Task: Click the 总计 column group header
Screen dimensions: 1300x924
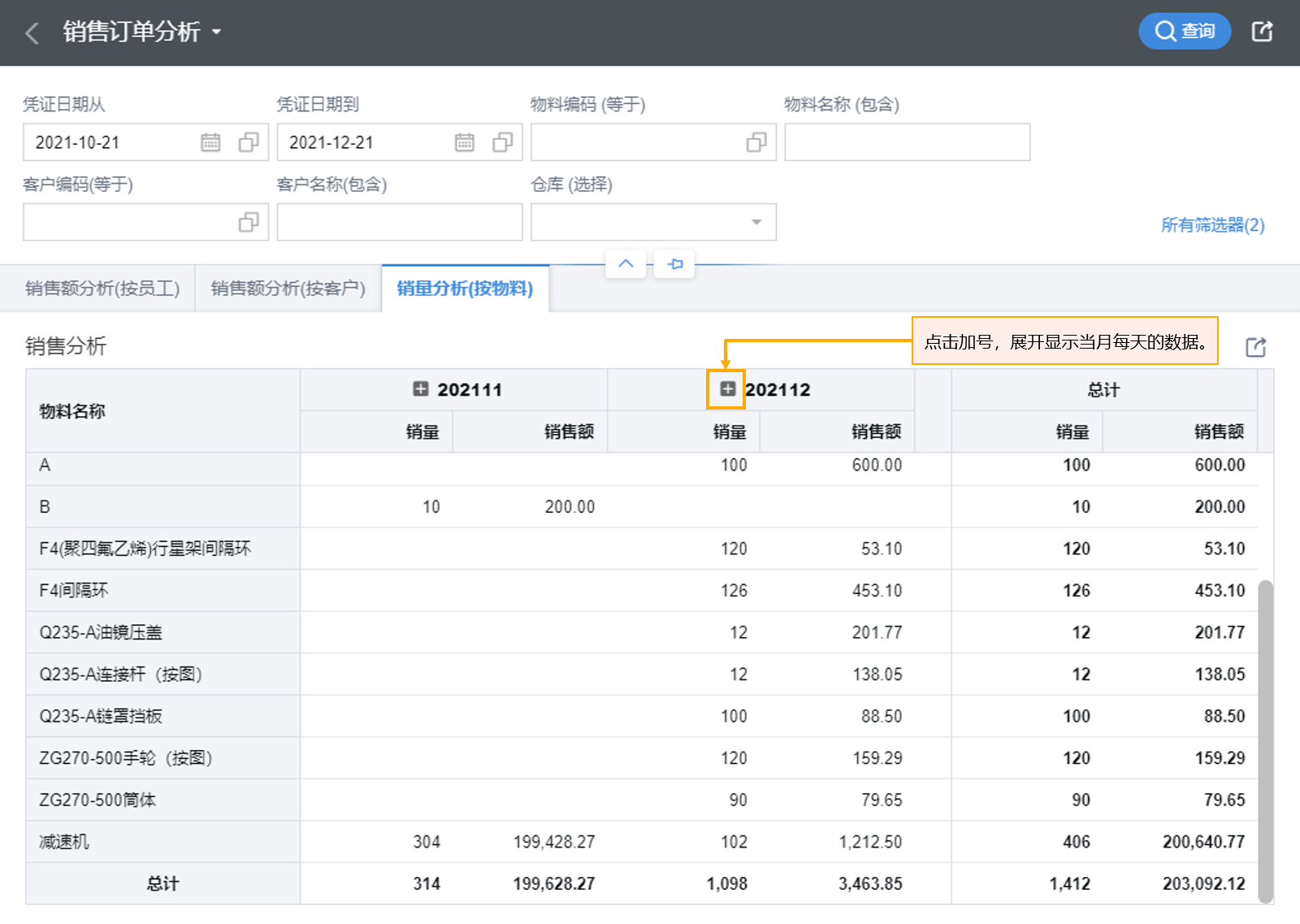Action: (1103, 390)
